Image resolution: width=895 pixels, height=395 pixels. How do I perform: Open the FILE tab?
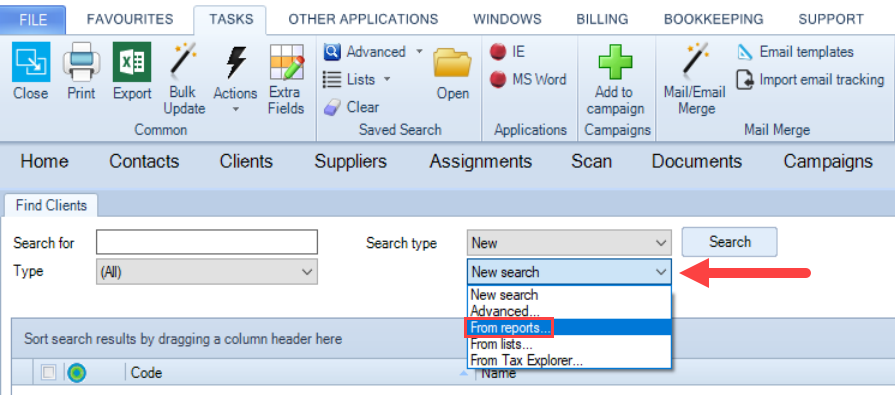tap(33, 19)
